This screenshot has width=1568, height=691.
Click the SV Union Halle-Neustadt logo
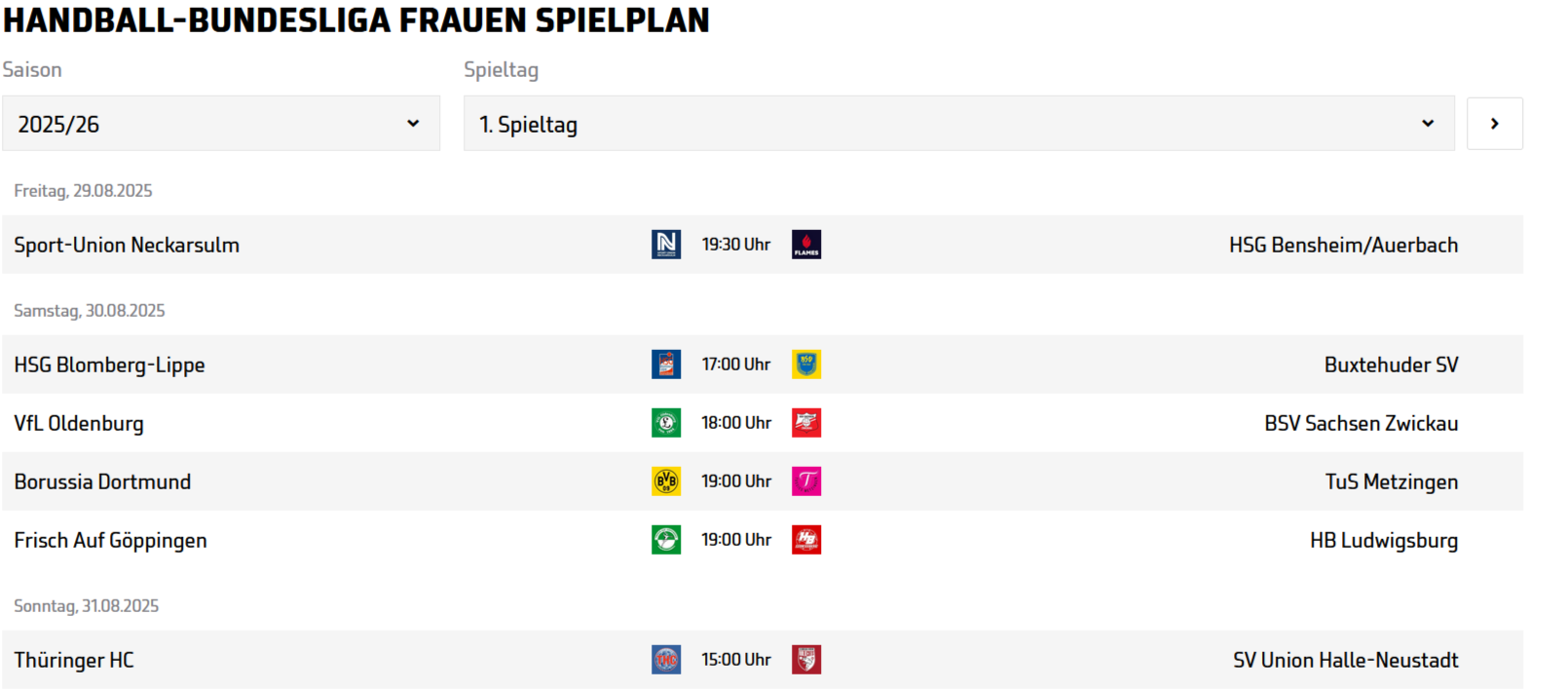[x=806, y=660]
